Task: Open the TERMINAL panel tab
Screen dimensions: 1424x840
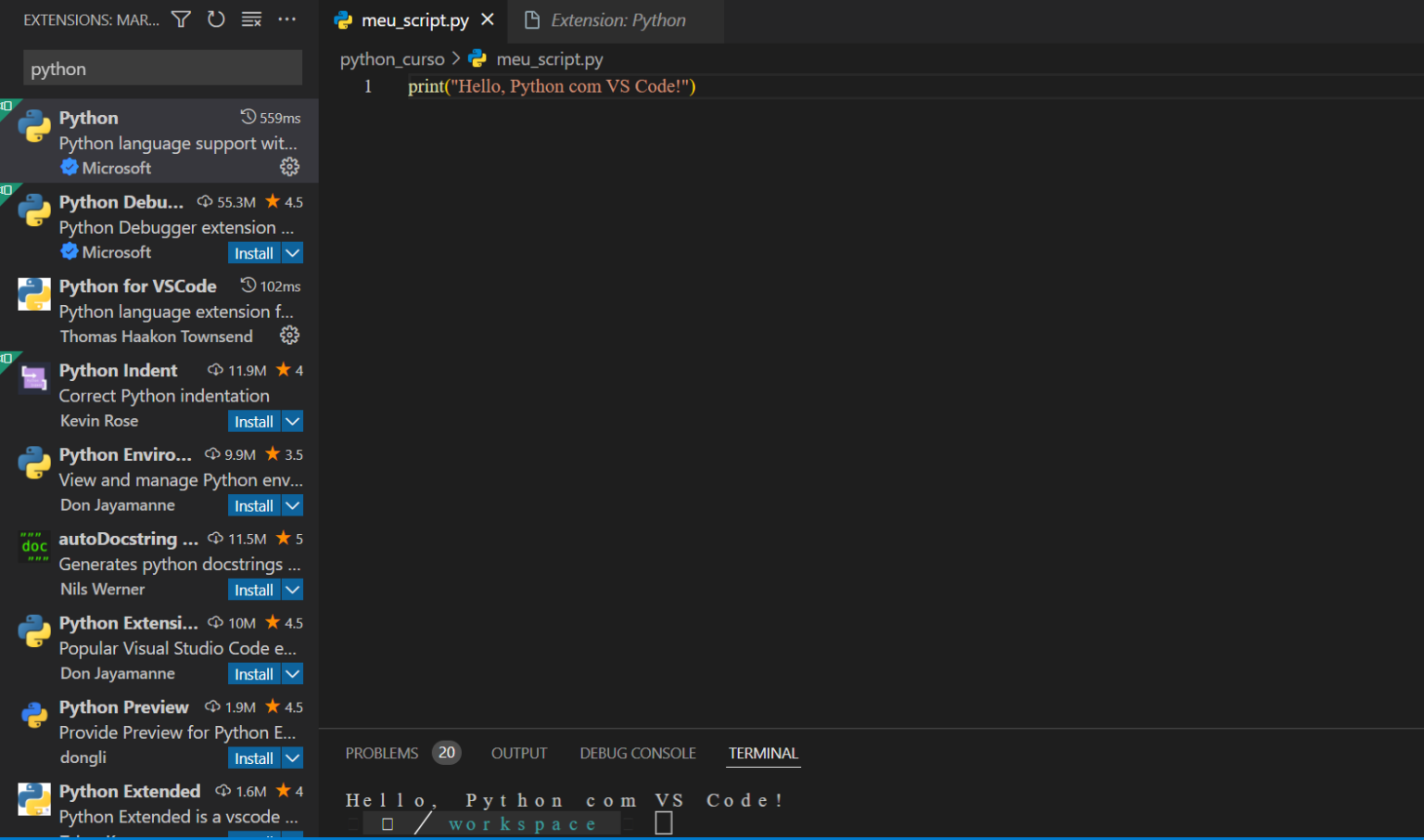Action: [763, 753]
